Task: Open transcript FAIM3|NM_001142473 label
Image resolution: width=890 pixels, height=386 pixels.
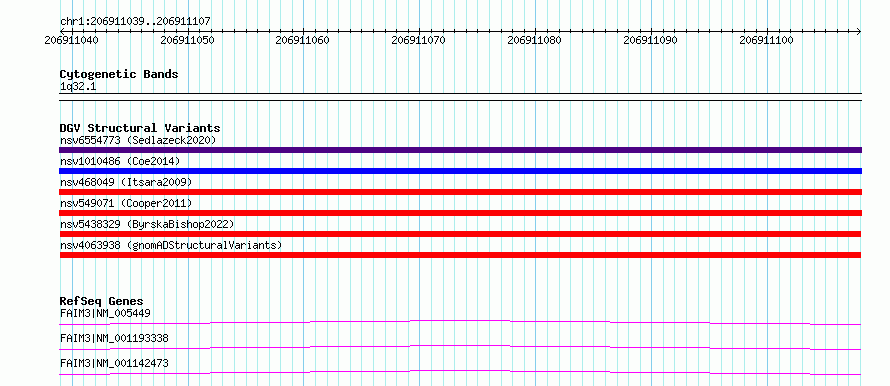Action: [114, 364]
